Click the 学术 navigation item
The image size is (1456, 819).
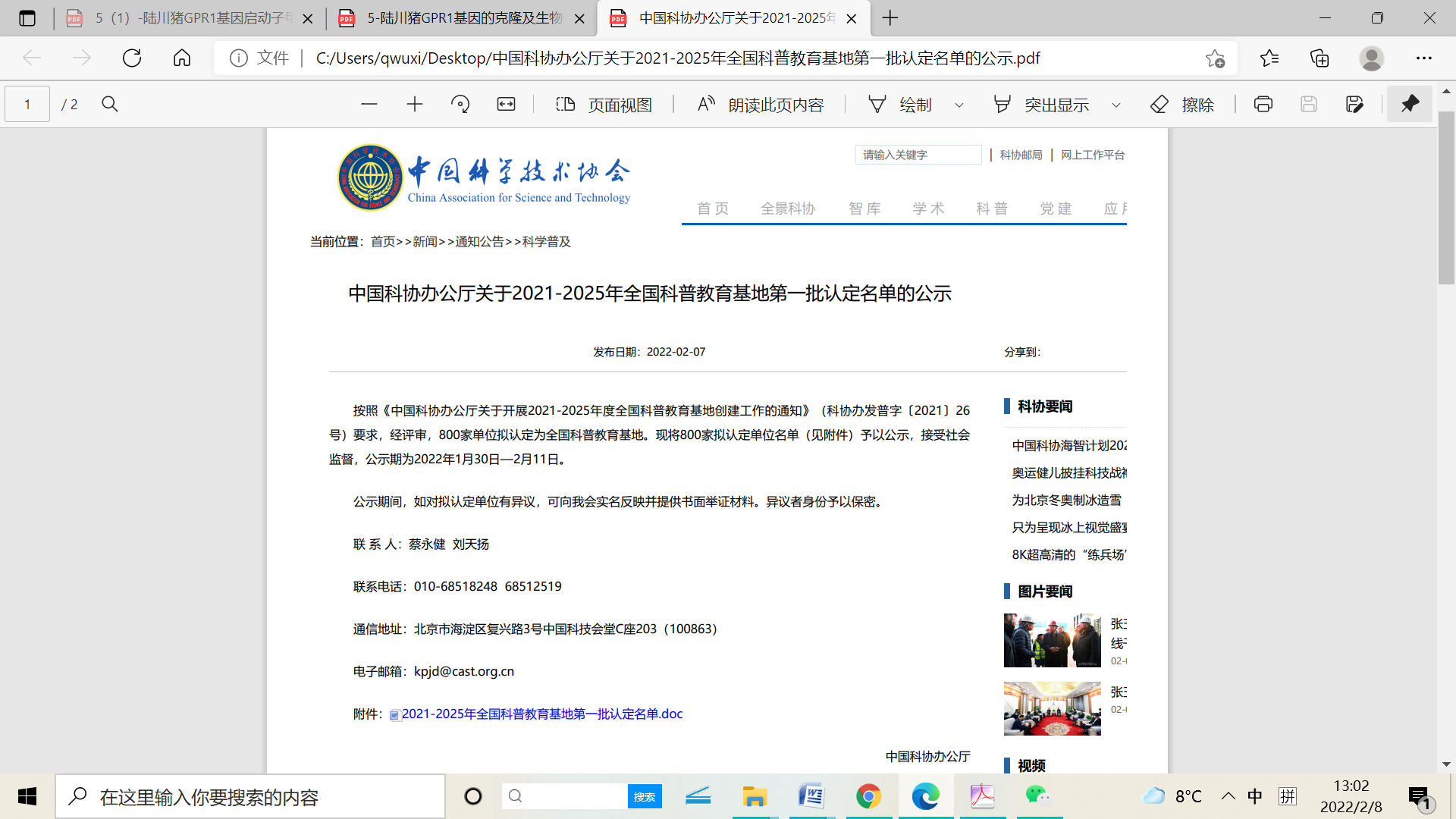click(928, 209)
